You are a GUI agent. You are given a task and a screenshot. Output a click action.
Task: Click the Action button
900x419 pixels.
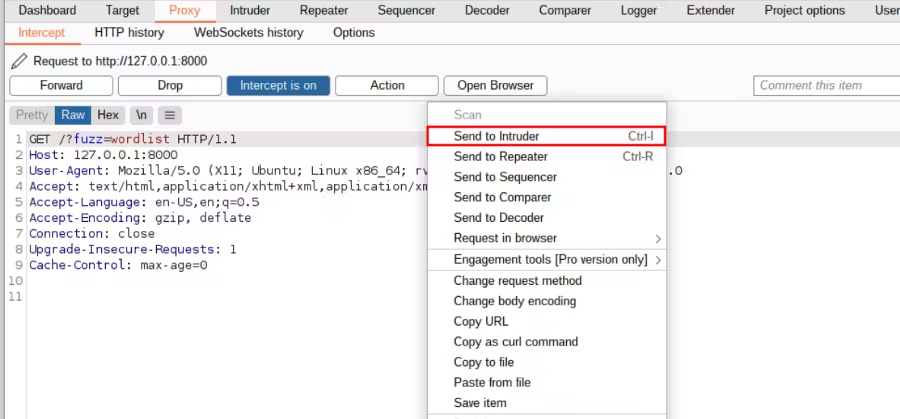(387, 86)
